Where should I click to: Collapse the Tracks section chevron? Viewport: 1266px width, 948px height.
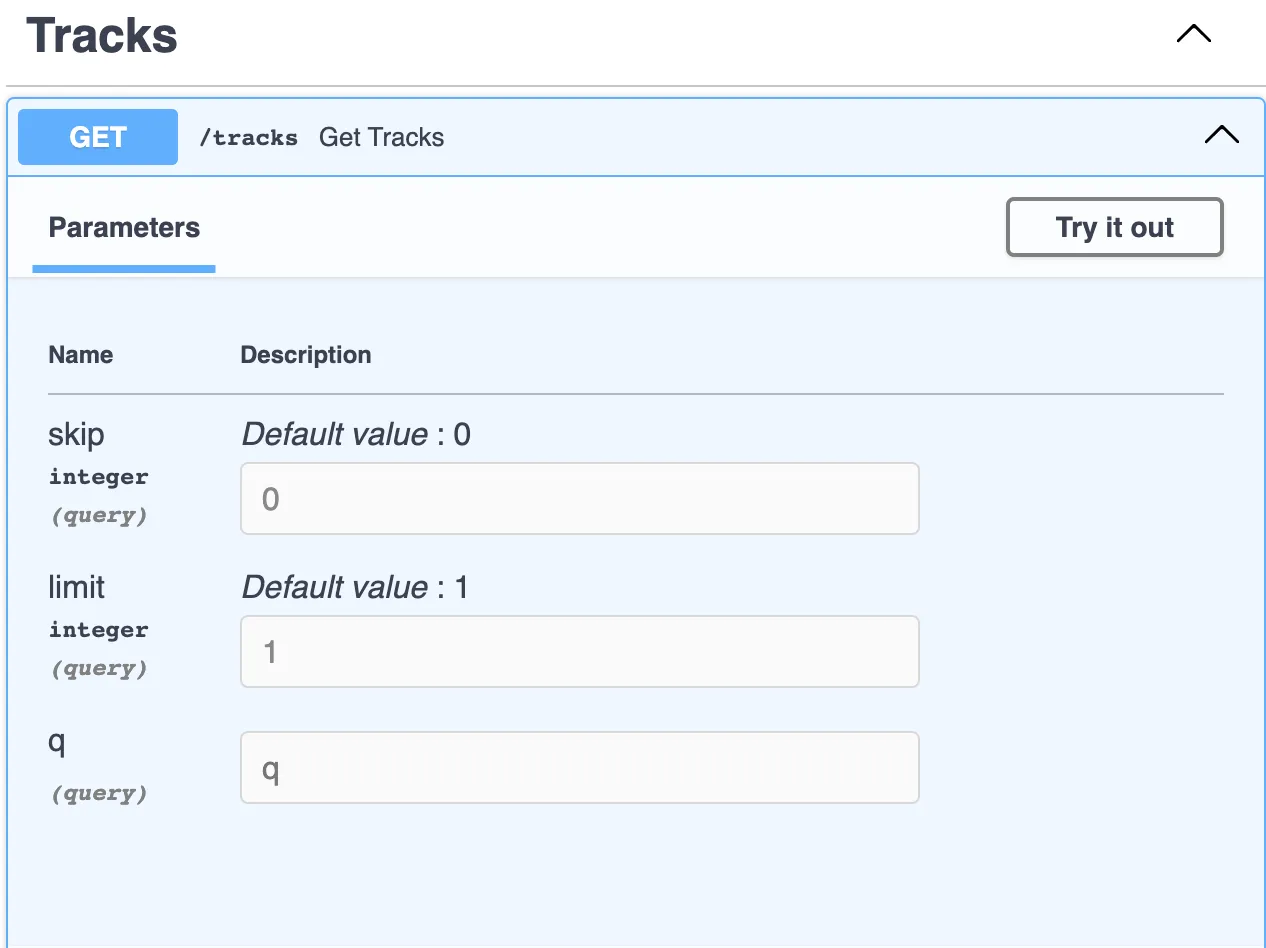[1193, 34]
